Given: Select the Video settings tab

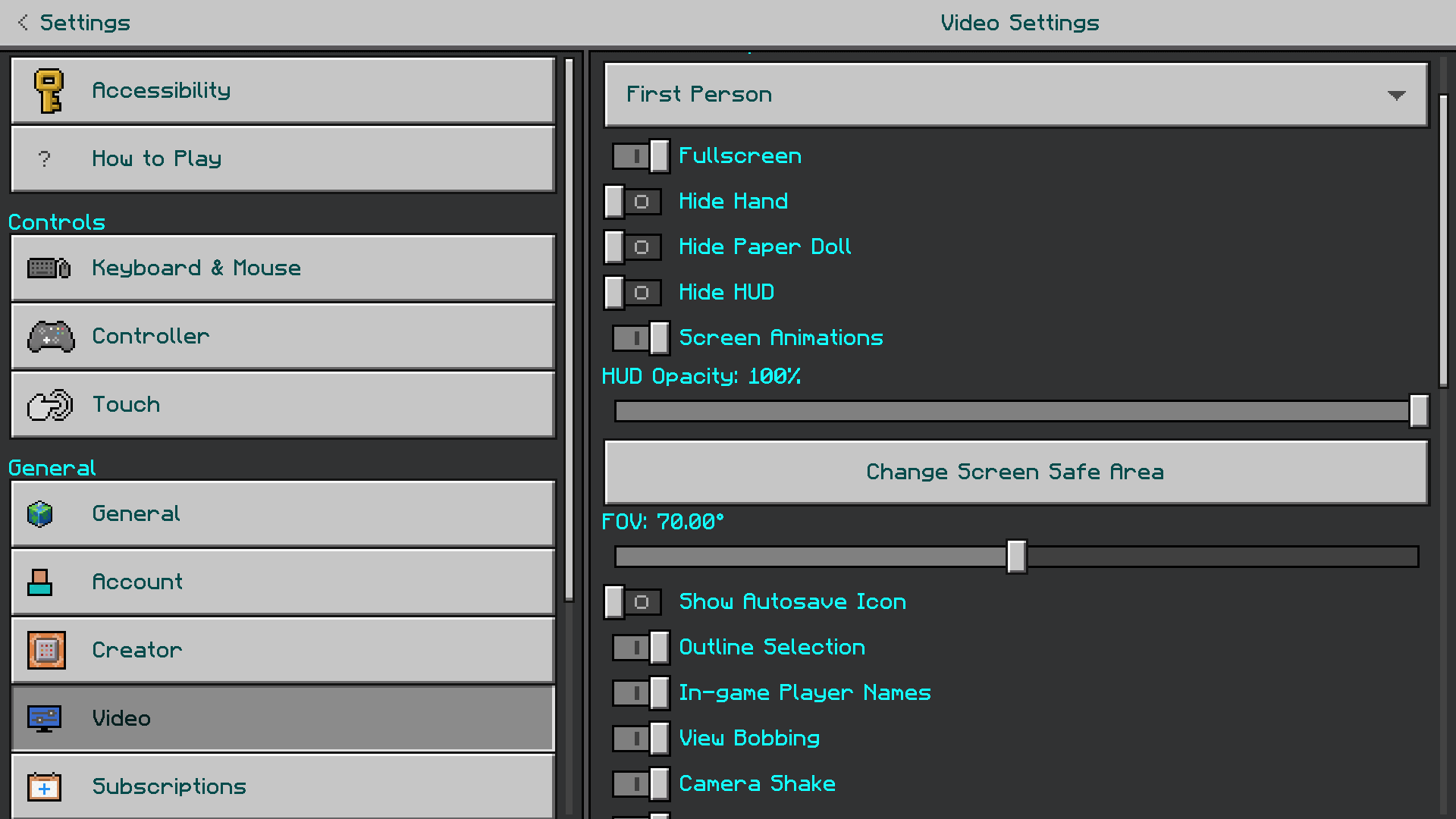Looking at the screenshot, I should [283, 719].
